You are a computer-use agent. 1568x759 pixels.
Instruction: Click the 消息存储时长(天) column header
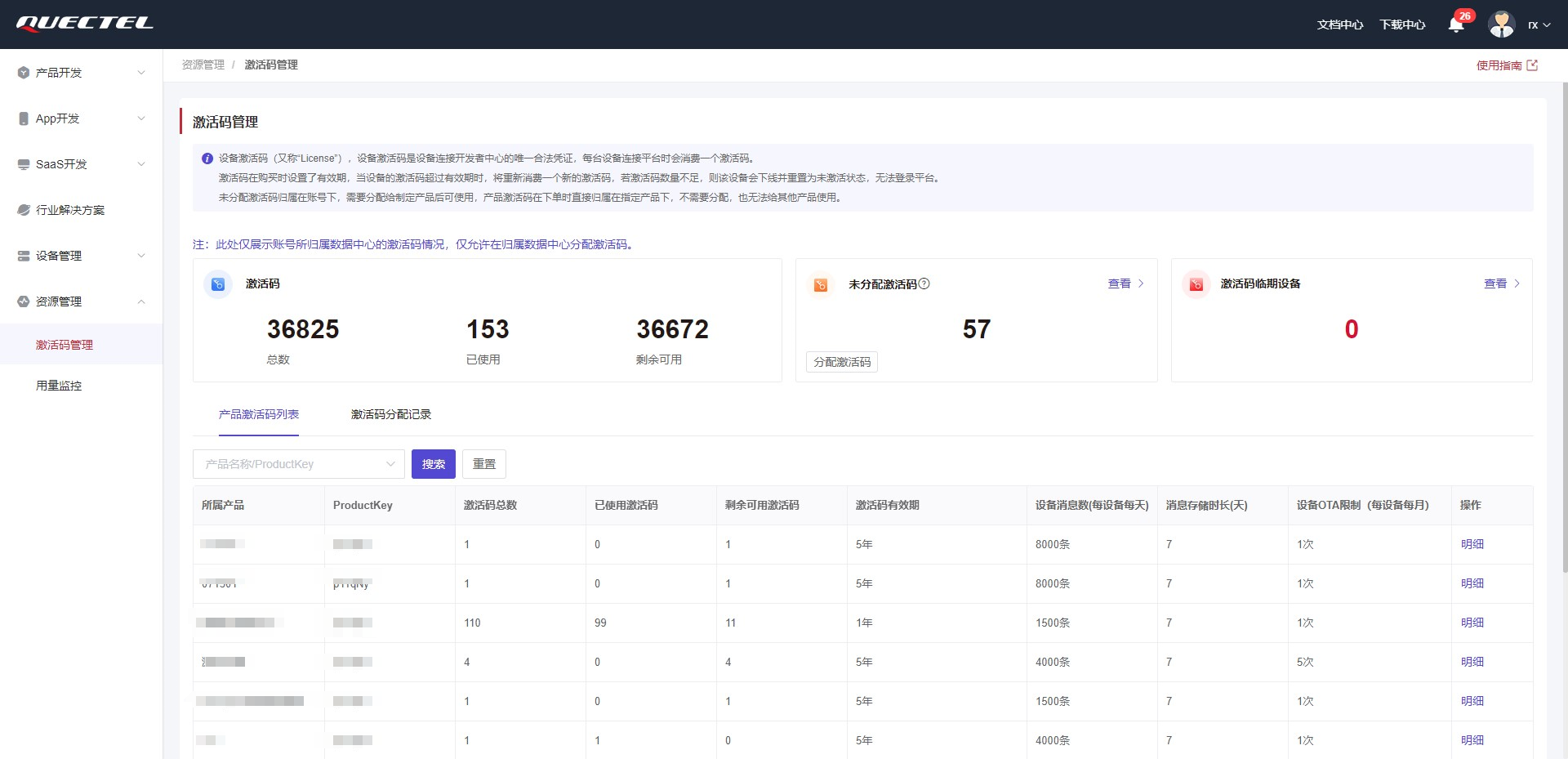1223,505
